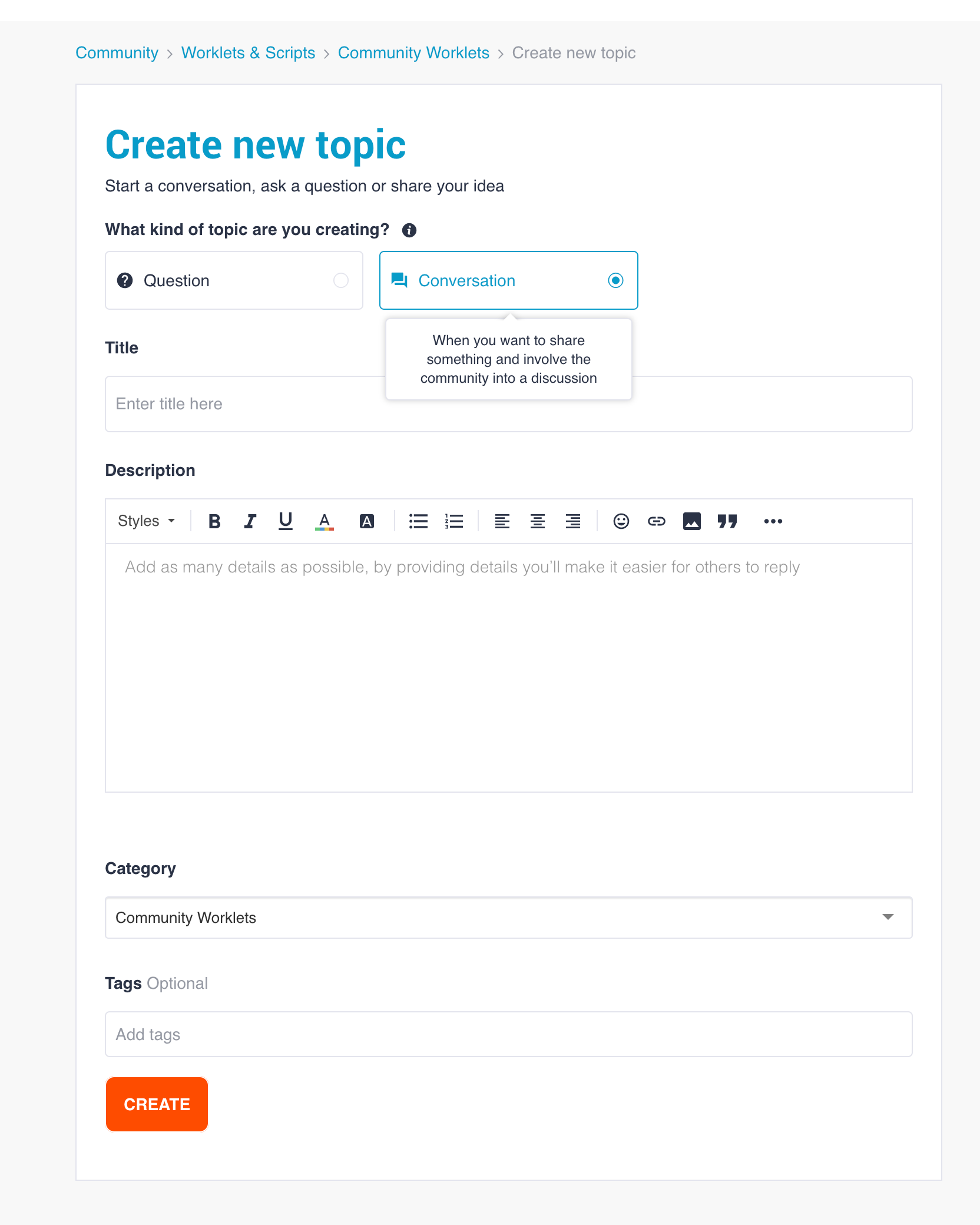980x1225 pixels.
Task: Insert a numbered list
Action: pyautogui.click(x=454, y=521)
